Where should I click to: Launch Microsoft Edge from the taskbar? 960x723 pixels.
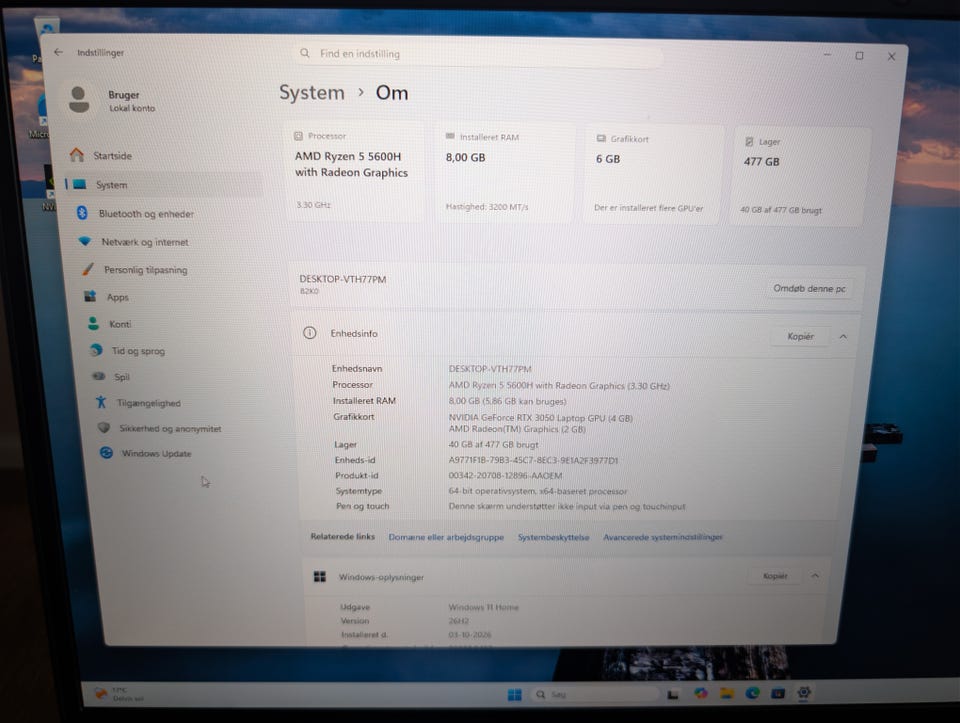[752, 693]
